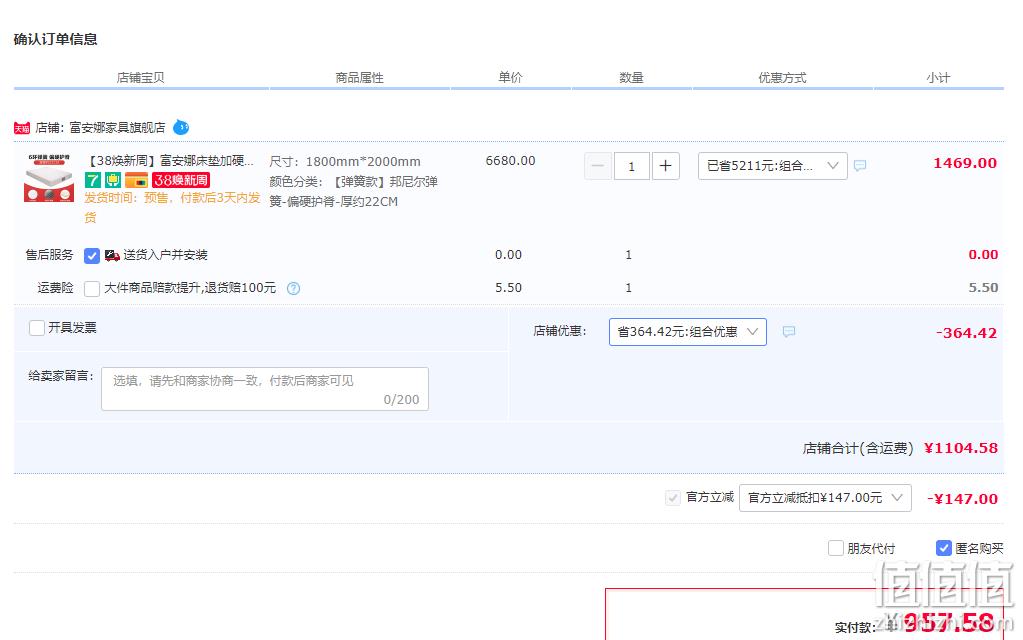Click the official discount amount -¥147.00
Image resolution: width=1023 pixels, height=640 pixels.
(x=962, y=499)
